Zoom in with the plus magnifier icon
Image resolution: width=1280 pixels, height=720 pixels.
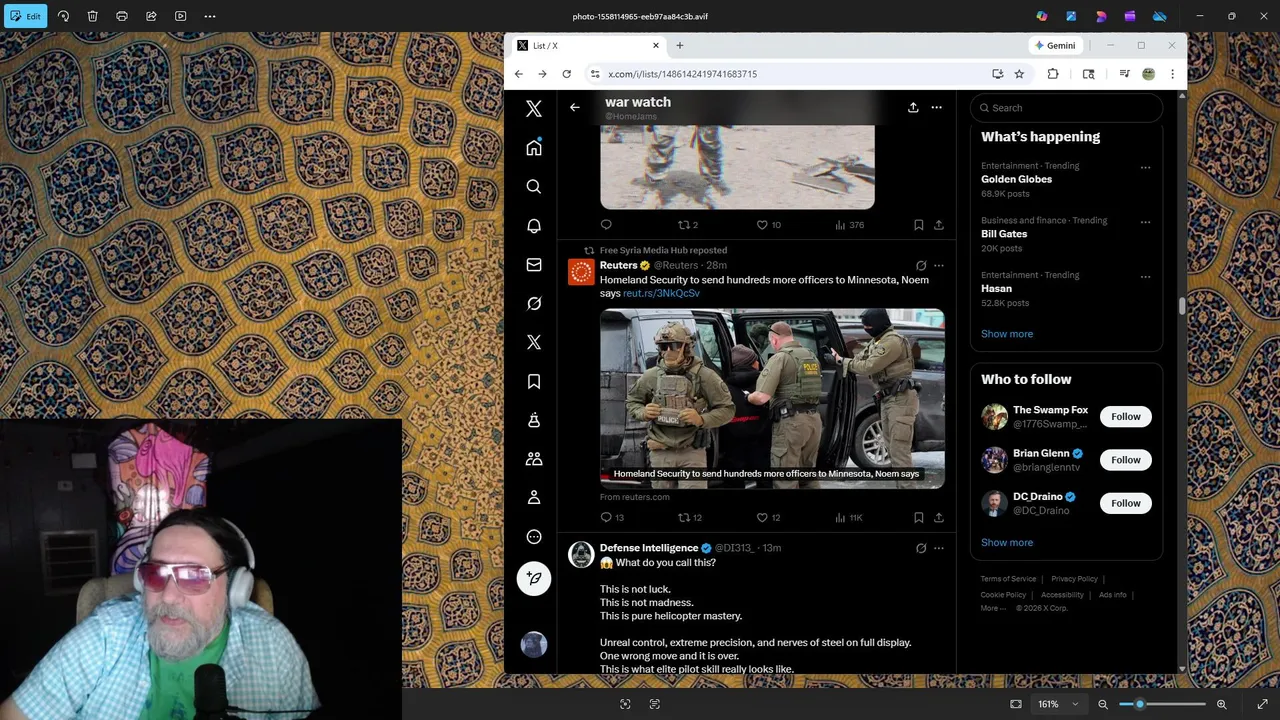click(1221, 704)
